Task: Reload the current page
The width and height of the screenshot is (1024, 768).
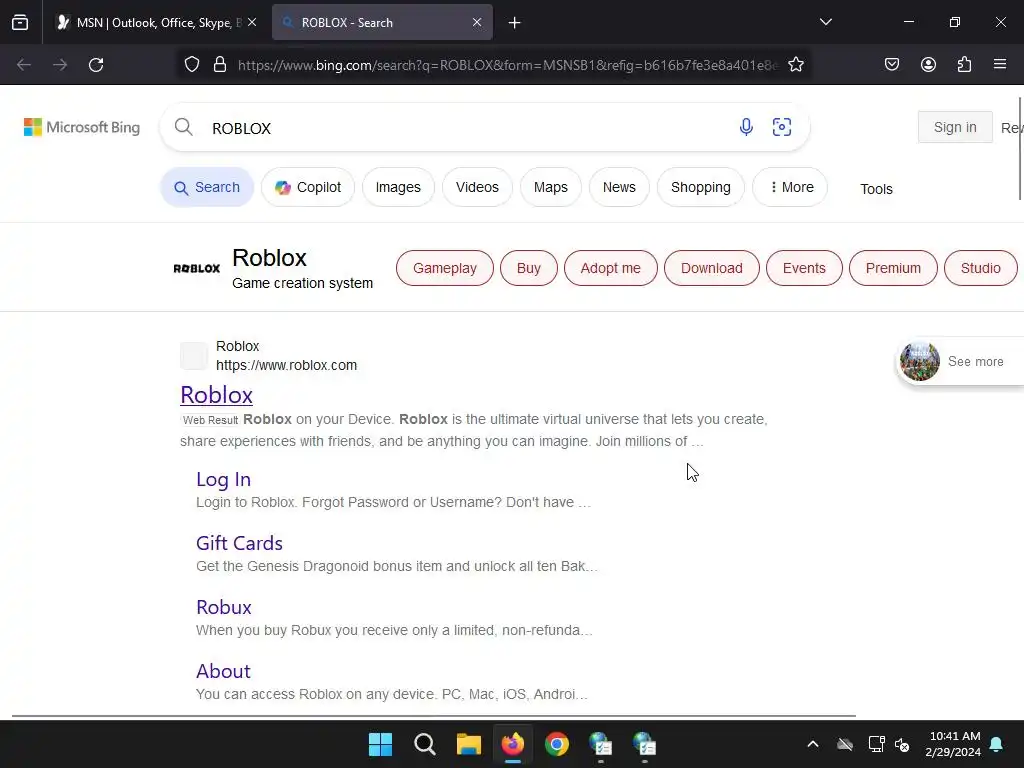Action: pyautogui.click(x=96, y=65)
